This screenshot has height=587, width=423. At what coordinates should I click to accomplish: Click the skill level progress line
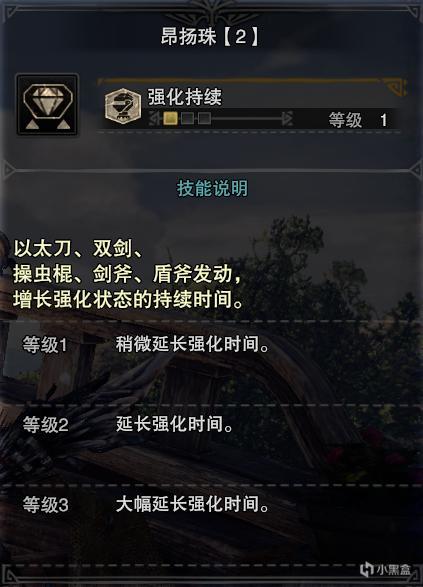click(x=247, y=119)
